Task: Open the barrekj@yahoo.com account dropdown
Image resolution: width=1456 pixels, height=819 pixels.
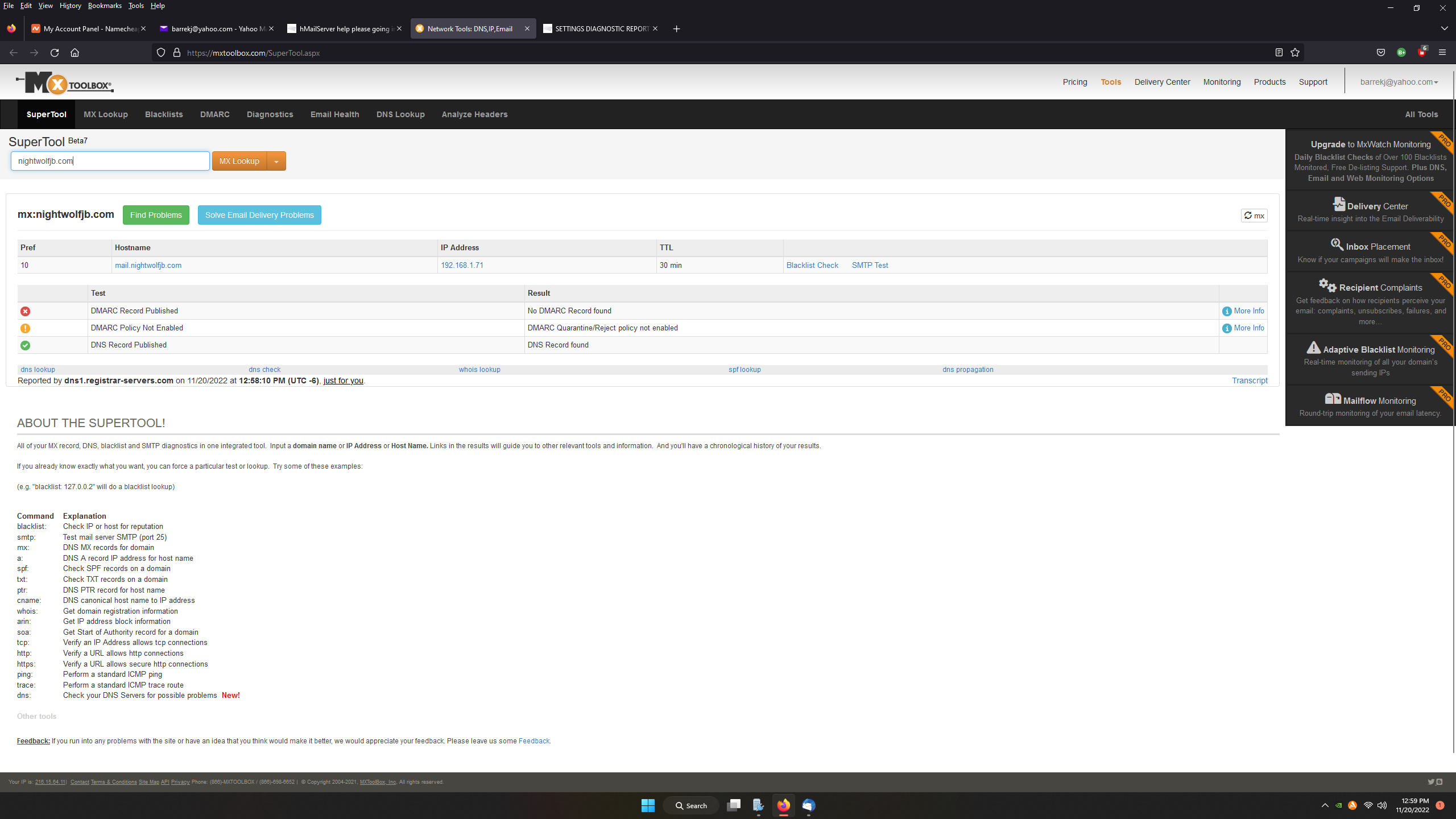Action: [1399, 82]
